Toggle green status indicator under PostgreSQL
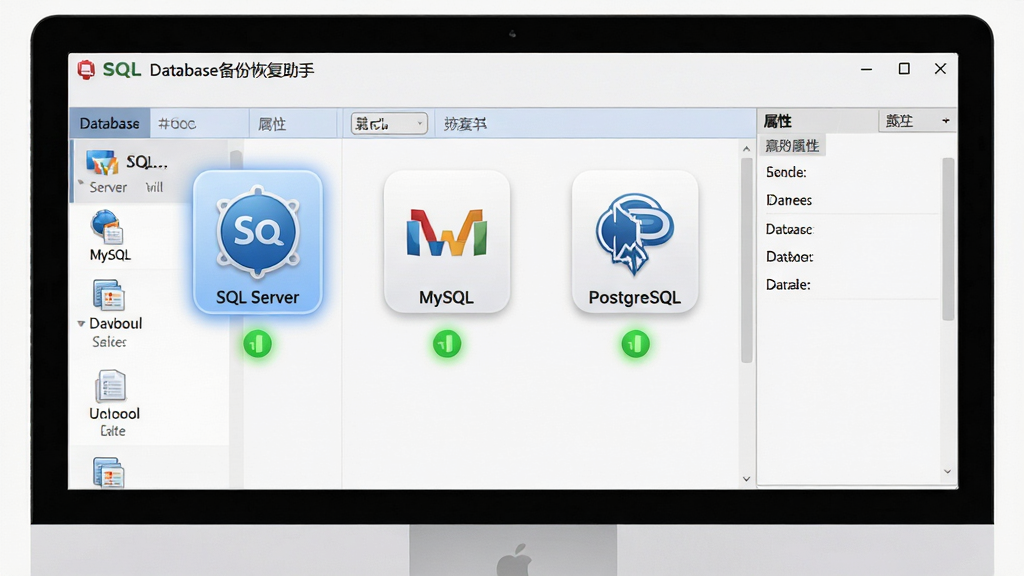This screenshot has height=576, width=1024. 635,344
